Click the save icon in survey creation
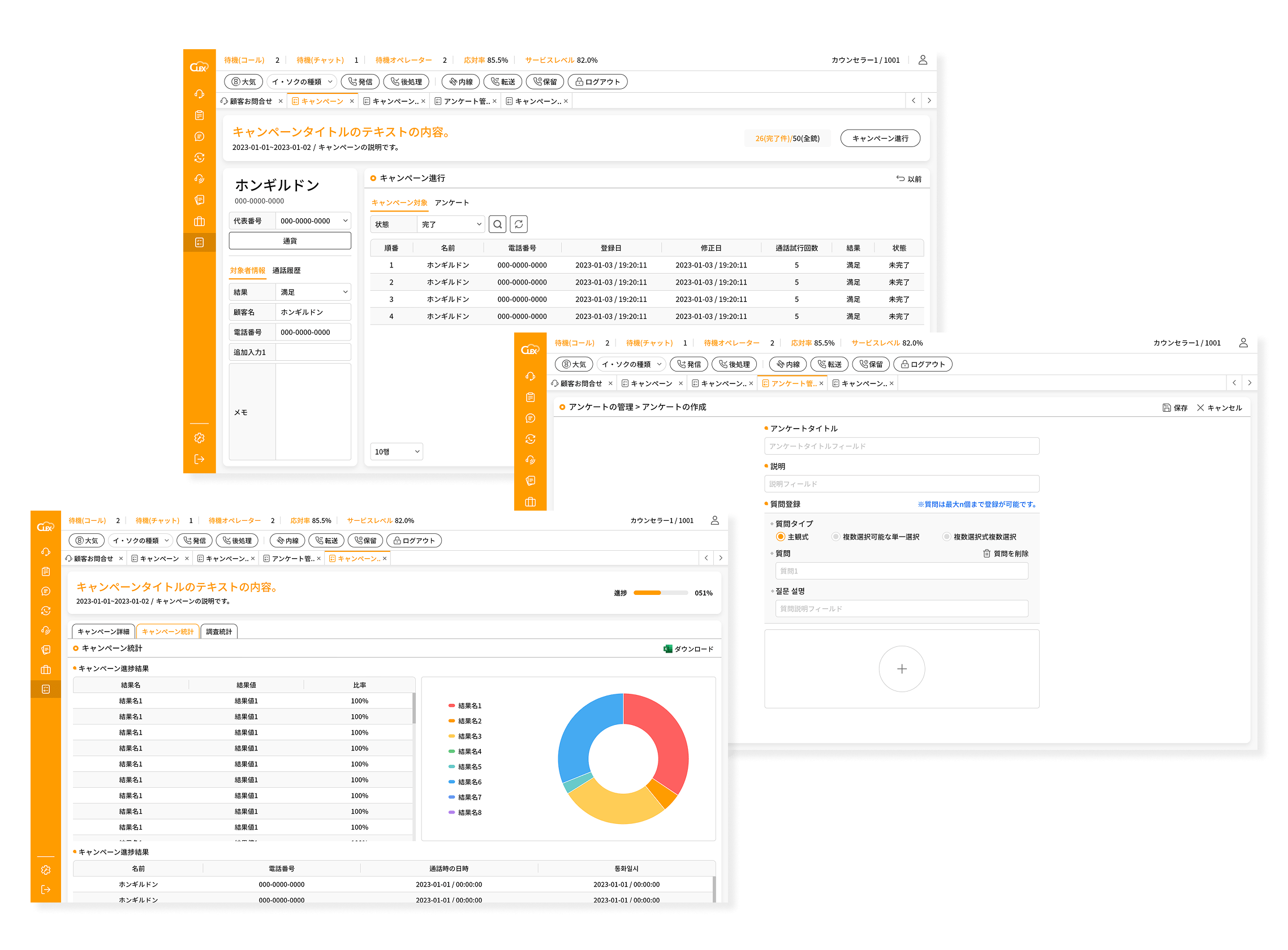1288x950 pixels. pos(1166,408)
